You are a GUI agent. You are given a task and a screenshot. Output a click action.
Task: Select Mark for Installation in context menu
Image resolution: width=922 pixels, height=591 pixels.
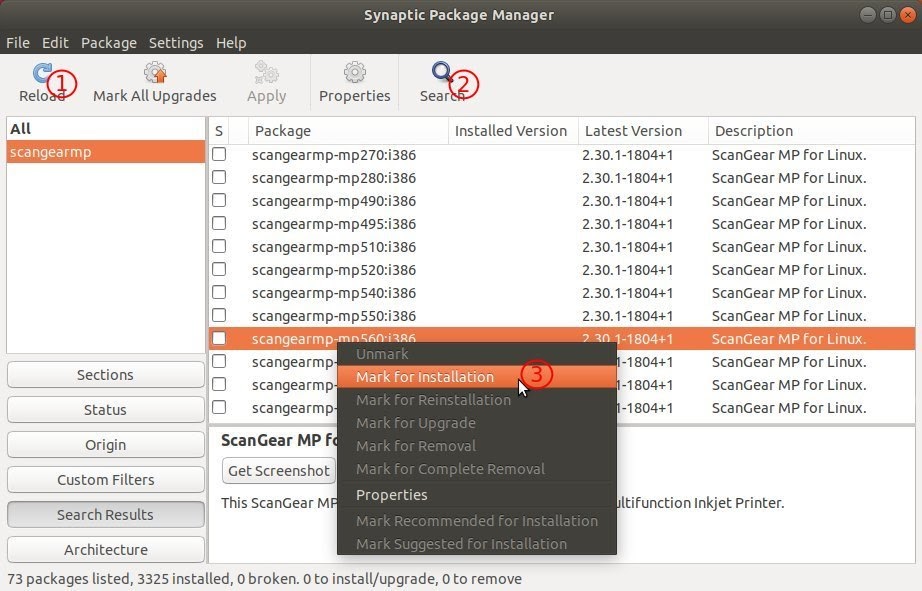tap(425, 377)
